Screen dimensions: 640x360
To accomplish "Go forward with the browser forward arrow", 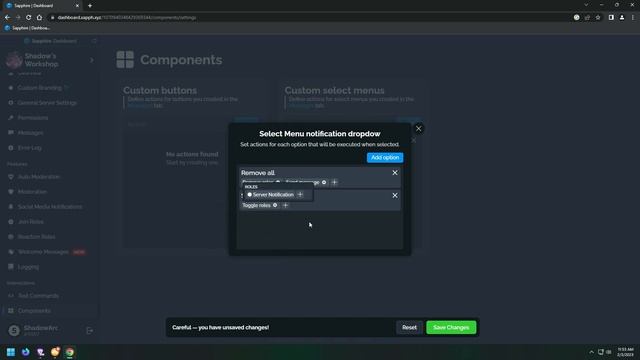I will point(18,18).
